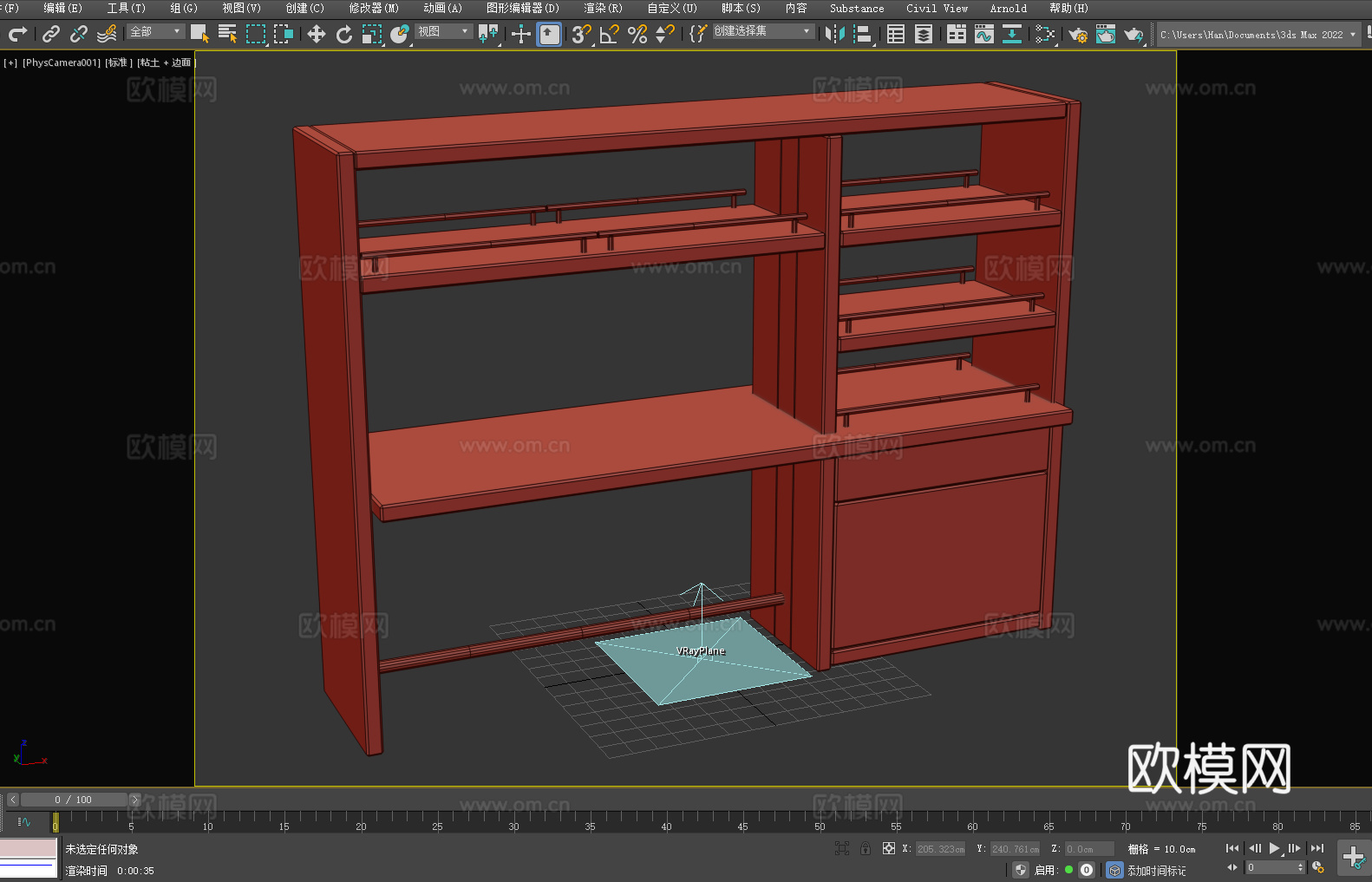Viewport: 1372px width, 882px height.
Task: Open the Time Configuration clock icon
Action: pos(1318,867)
